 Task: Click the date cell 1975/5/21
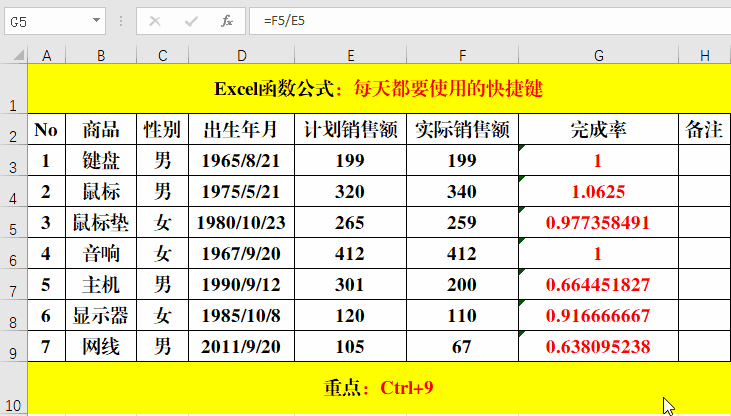[241, 192]
